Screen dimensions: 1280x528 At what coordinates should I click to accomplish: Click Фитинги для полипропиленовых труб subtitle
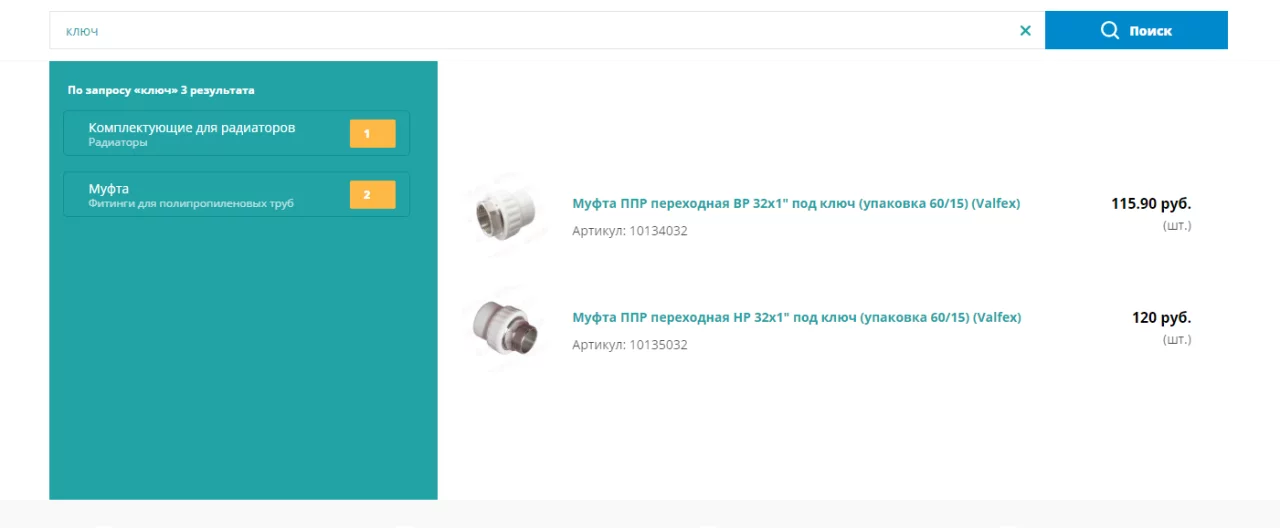pyautogui.click(x=191, y=204)
